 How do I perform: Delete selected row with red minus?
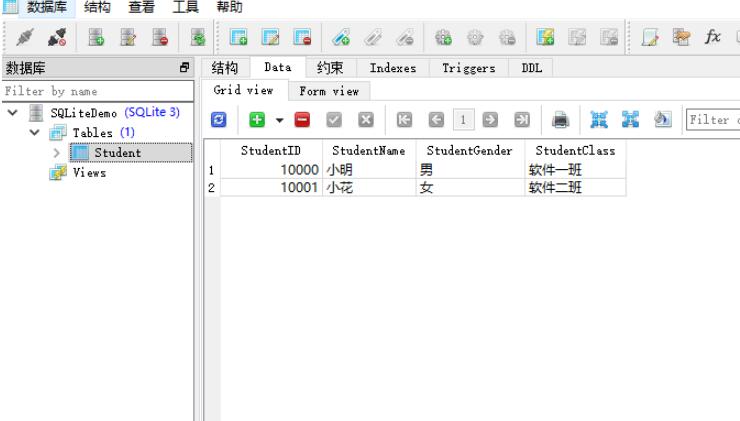click(x=302, y=120)
